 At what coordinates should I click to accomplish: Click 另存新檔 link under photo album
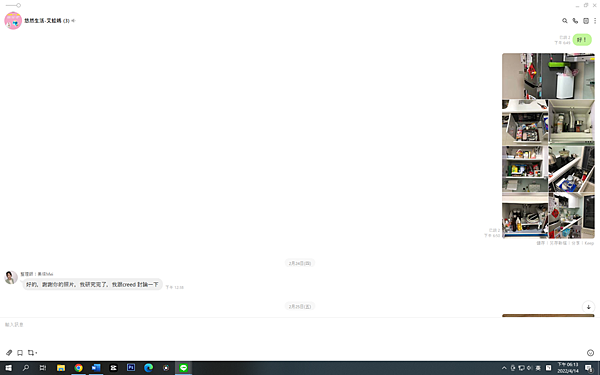(558, 243)
